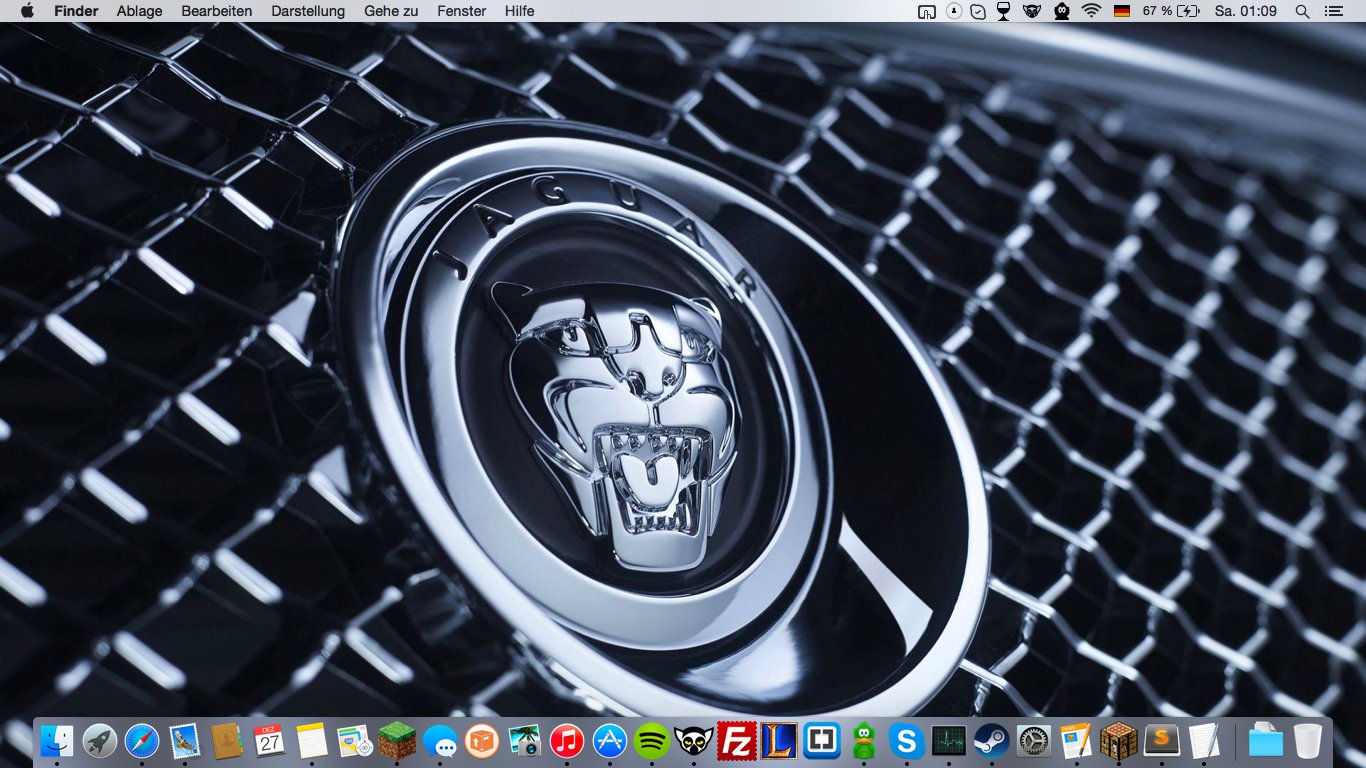1366x768 pixels.
Task: Open the lemur face app in Dock
Action: 694,741
